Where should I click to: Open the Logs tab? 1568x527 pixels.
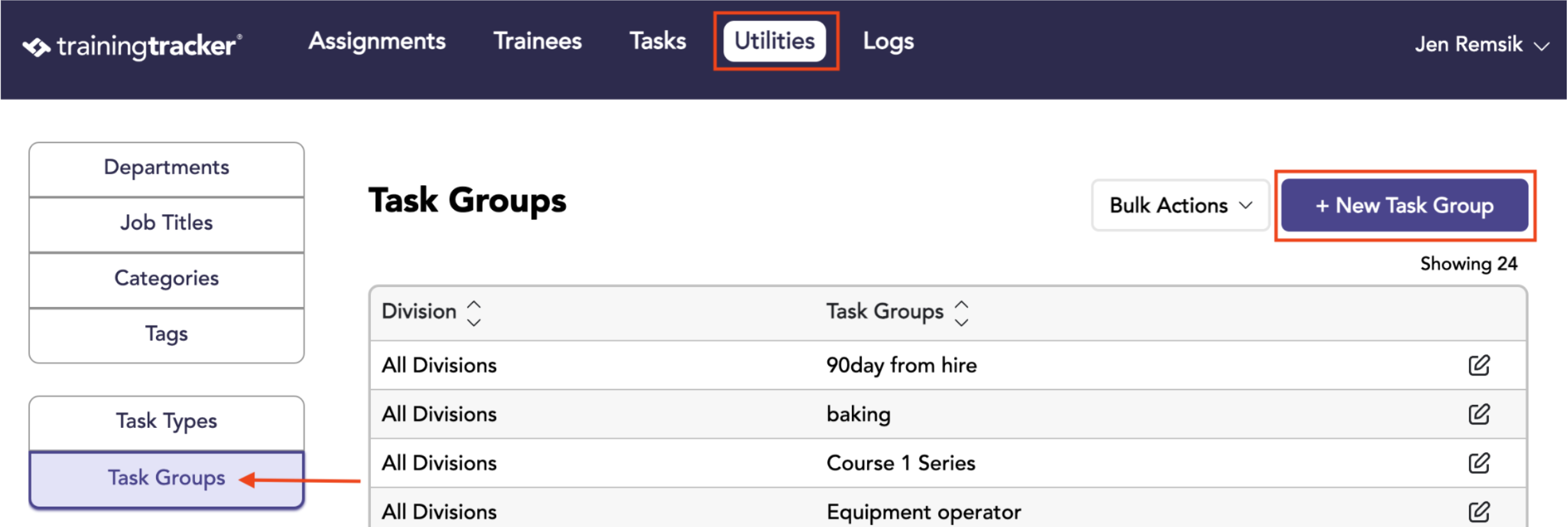pos(888,41)
